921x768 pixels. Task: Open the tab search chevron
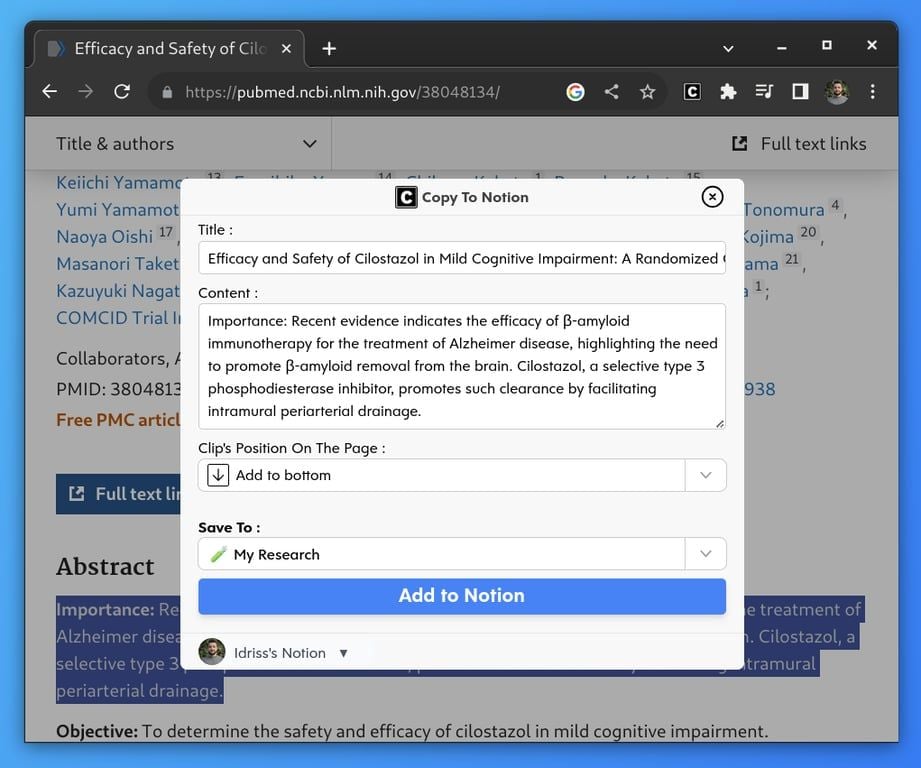728,49
